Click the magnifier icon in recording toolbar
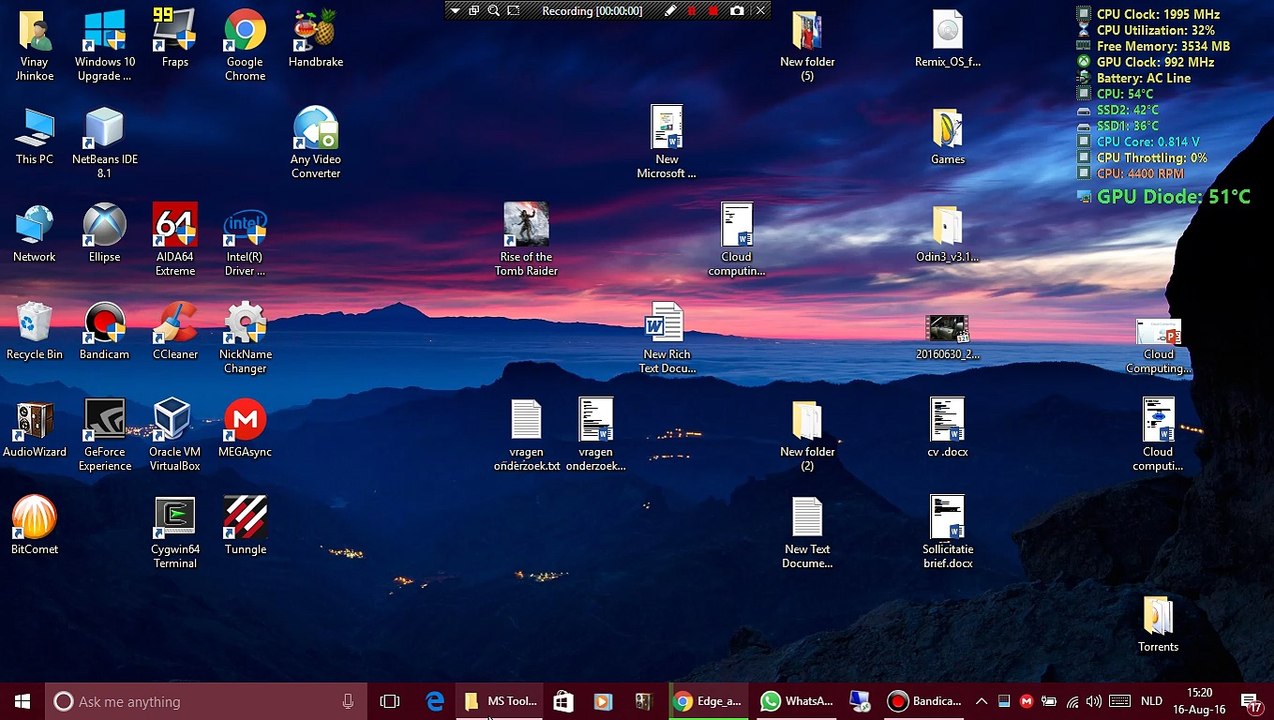 click(x=493, y=11)
